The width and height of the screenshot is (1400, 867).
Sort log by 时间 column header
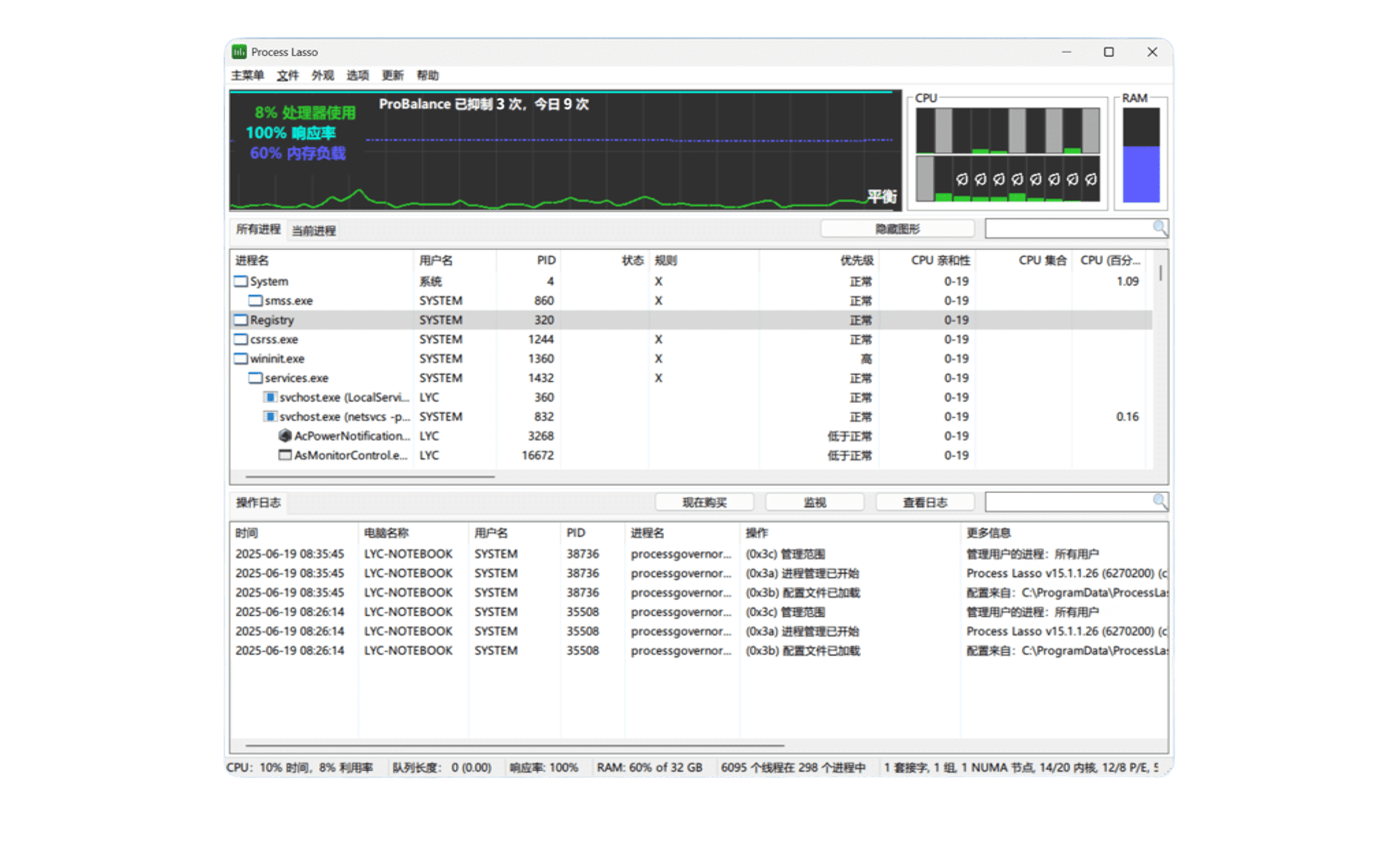295,533
